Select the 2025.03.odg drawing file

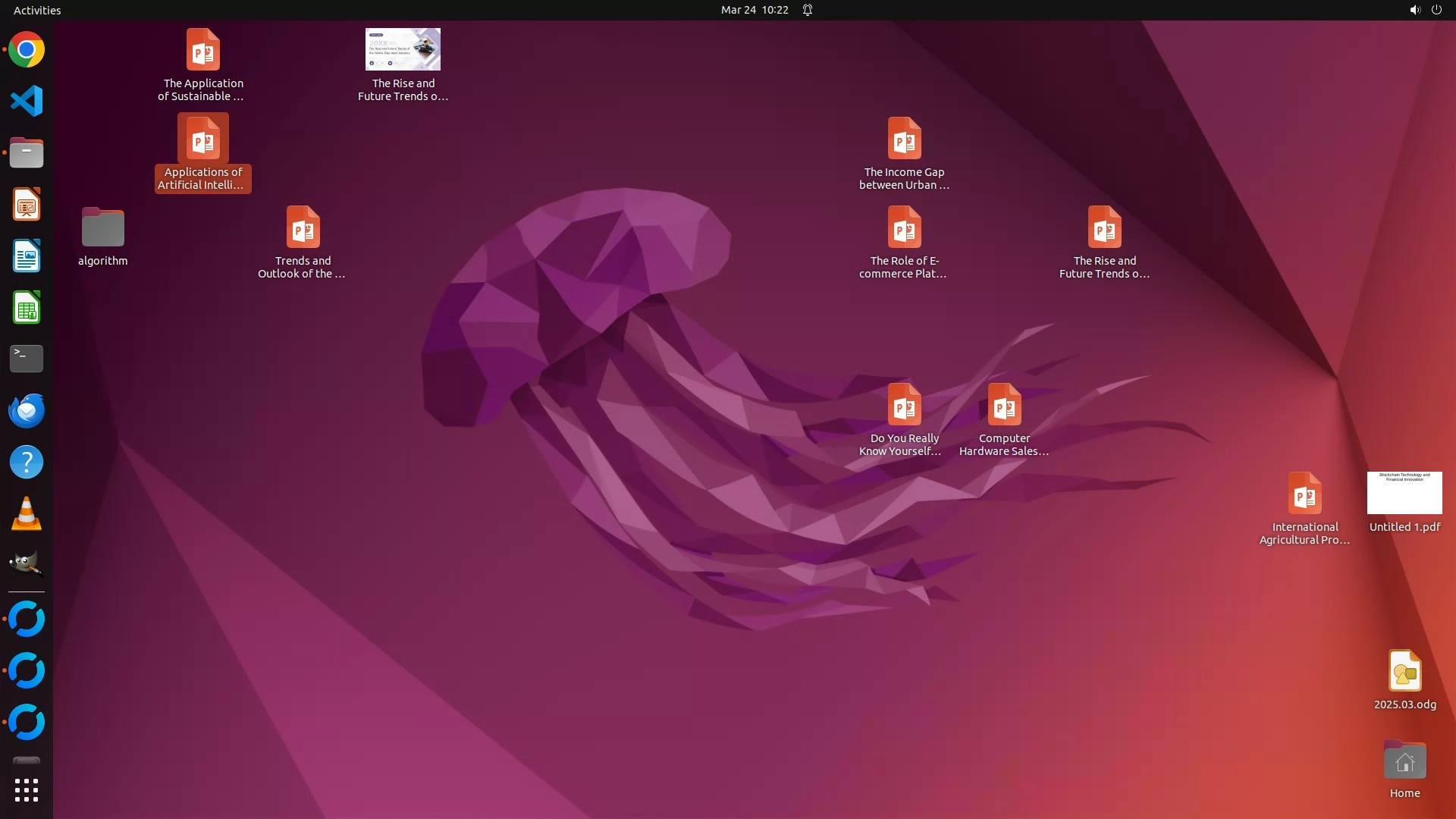[1404, 671]
